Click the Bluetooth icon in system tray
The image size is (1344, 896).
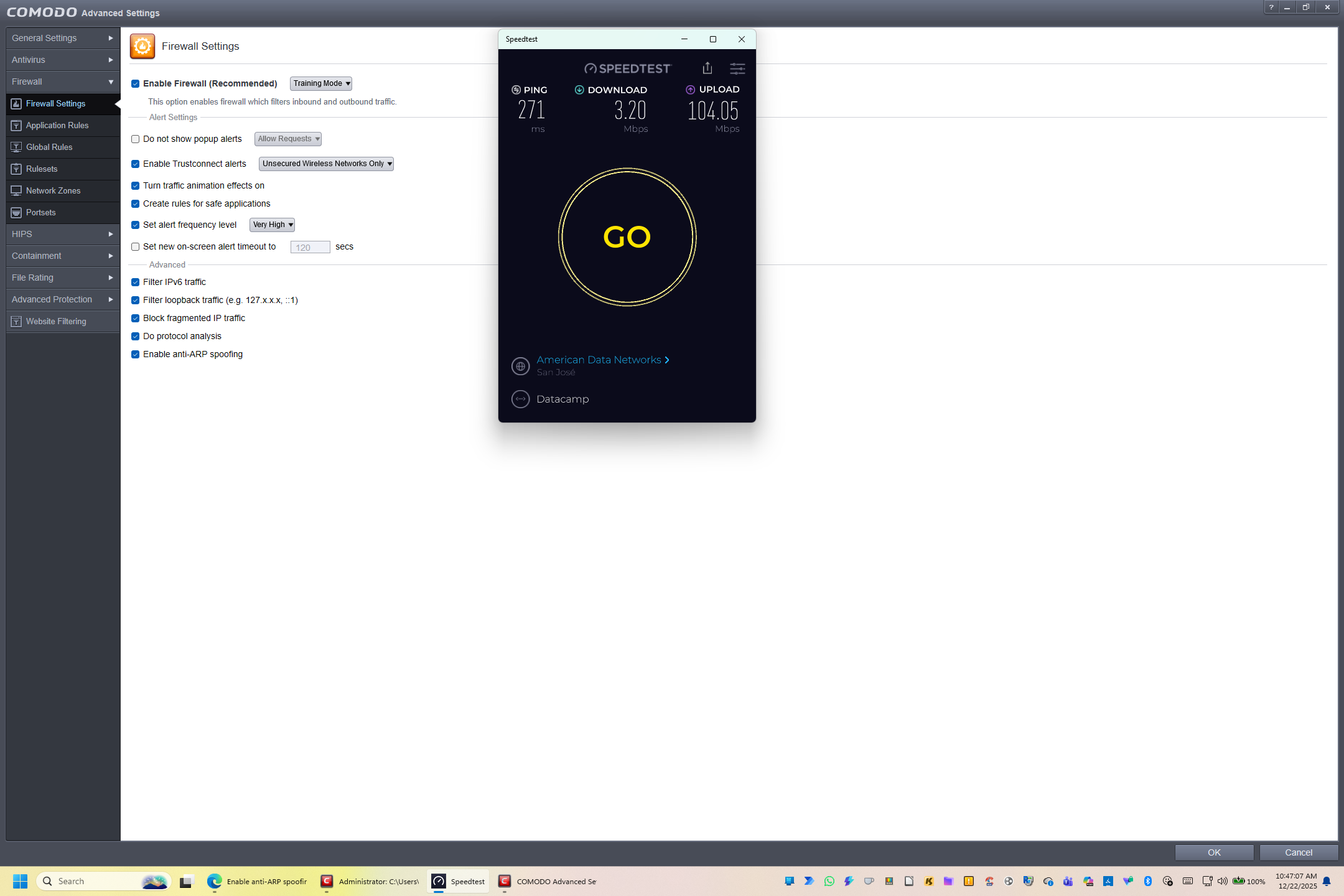coord(1147,881)
